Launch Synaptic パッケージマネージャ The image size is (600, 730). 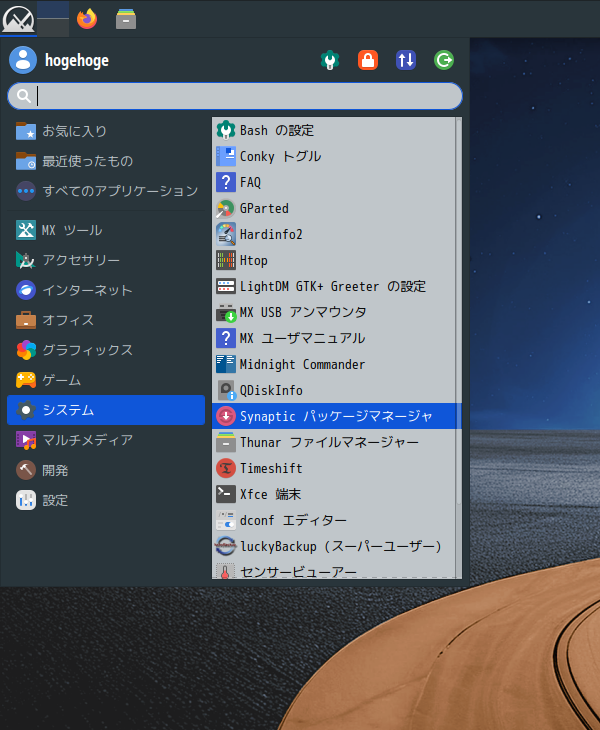[x=334, y=416]
